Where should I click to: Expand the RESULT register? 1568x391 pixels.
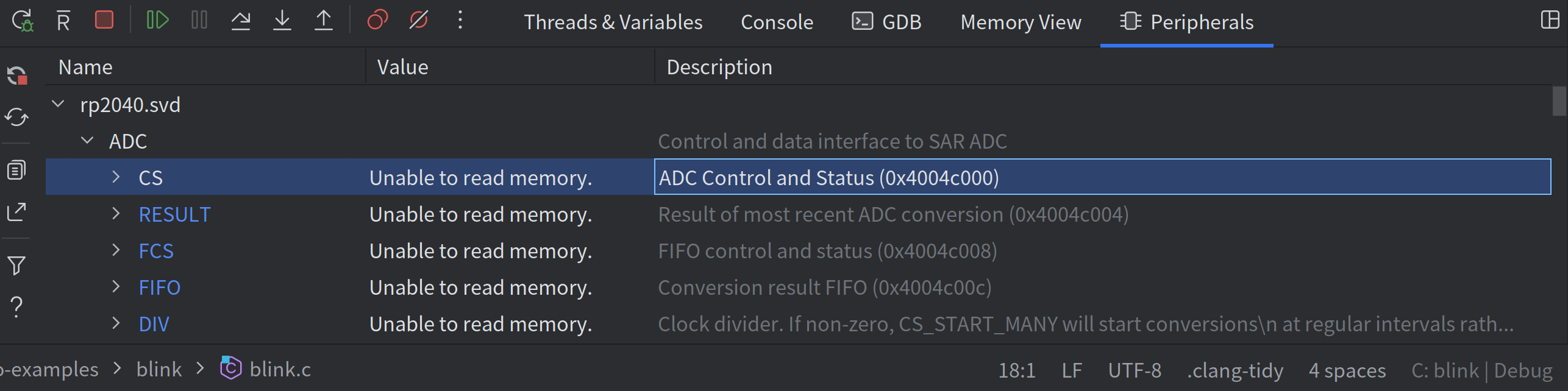[116, 214]
